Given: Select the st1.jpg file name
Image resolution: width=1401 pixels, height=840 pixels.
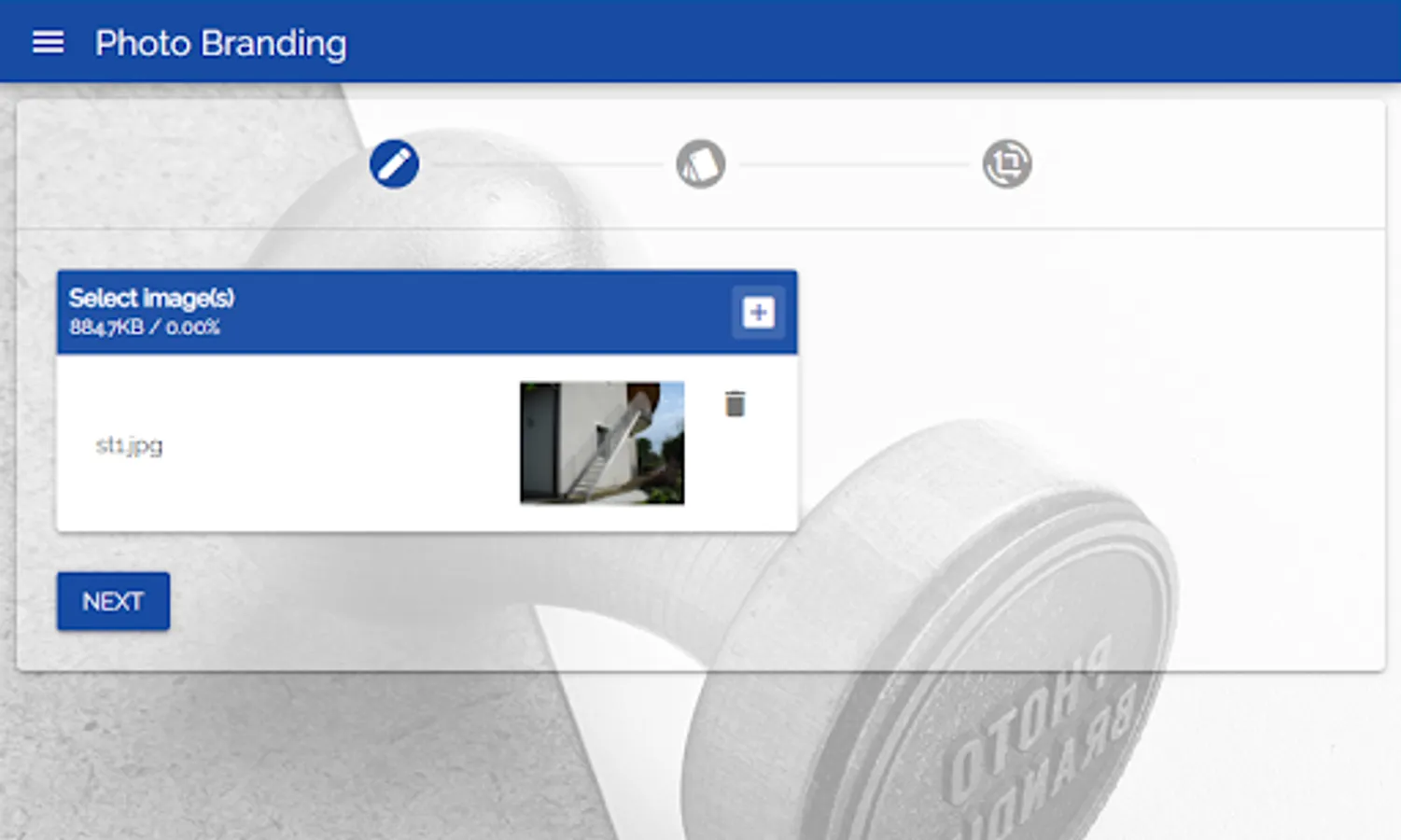Looking at the screenshot, I should [x=129, y=445].
